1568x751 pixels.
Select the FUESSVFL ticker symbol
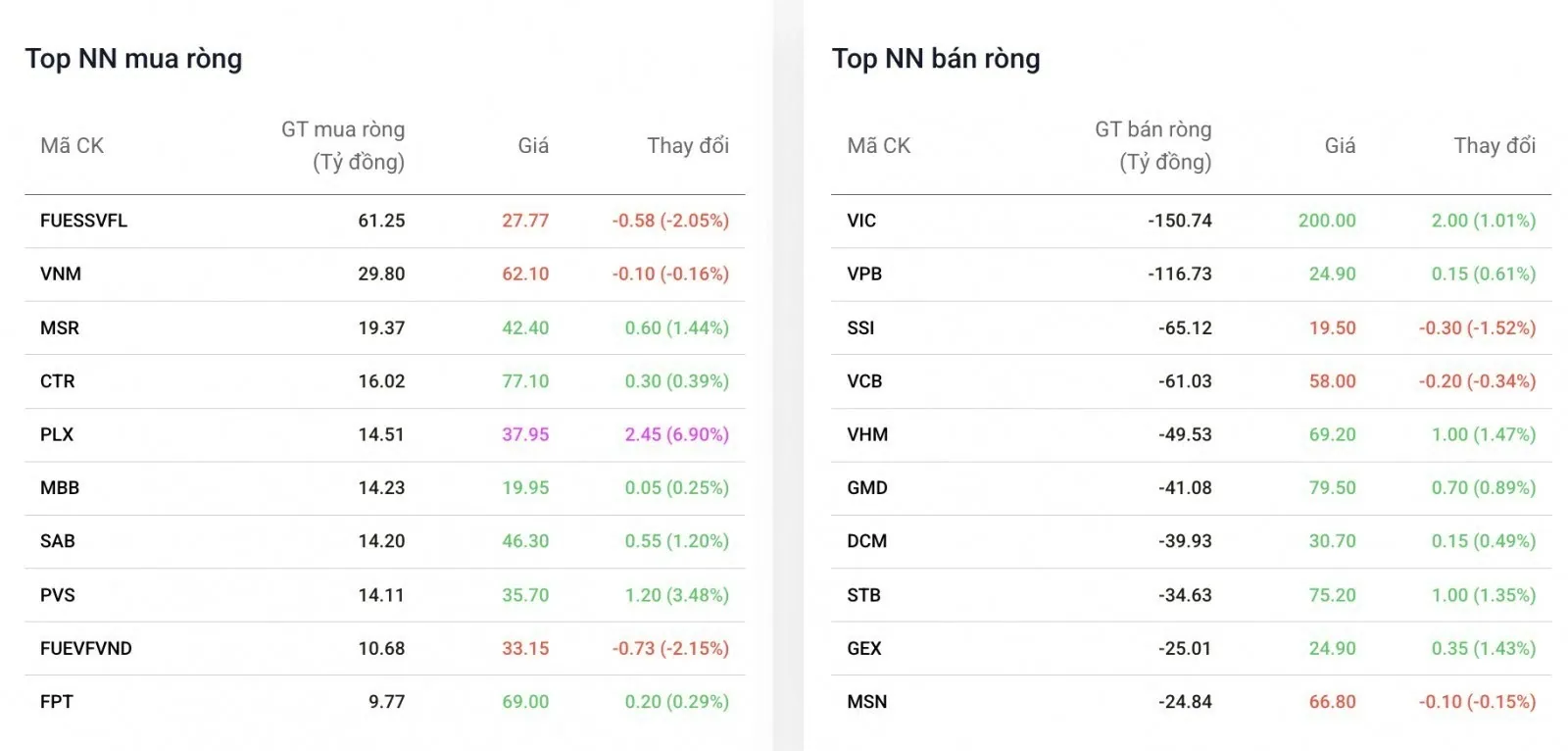click(x=83, y=221)
